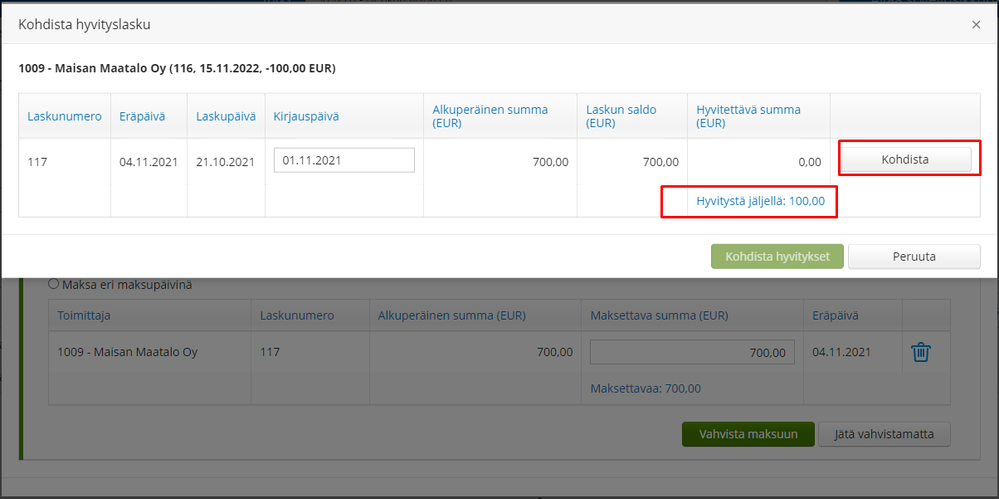Image resolution: width=999 pixels, height=499 pixels.
Task: Click Toimittaja column header in background table
Action: [x=83, y=315]
